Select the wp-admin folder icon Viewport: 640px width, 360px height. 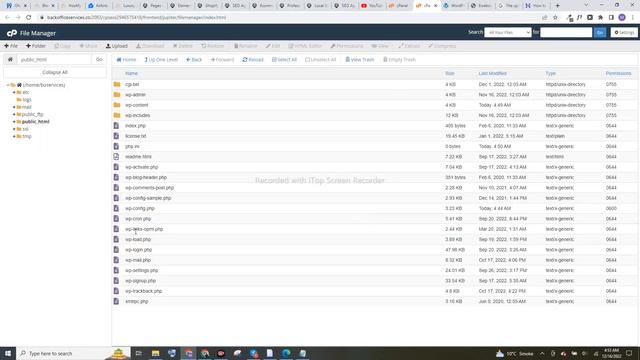[117, 95]
